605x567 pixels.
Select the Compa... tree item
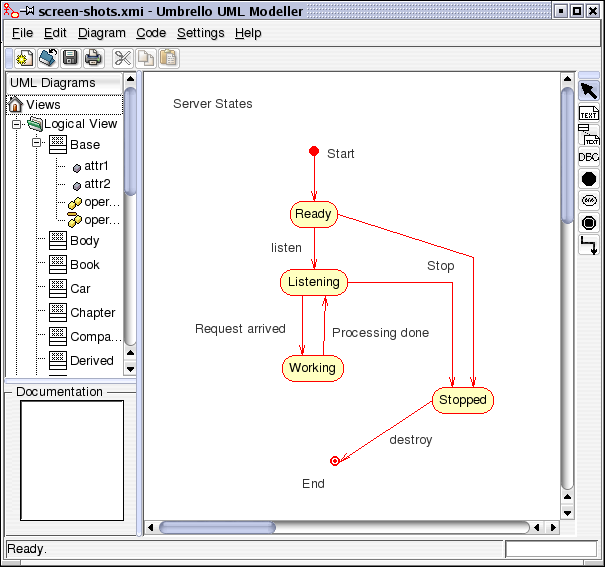point(96,337)
